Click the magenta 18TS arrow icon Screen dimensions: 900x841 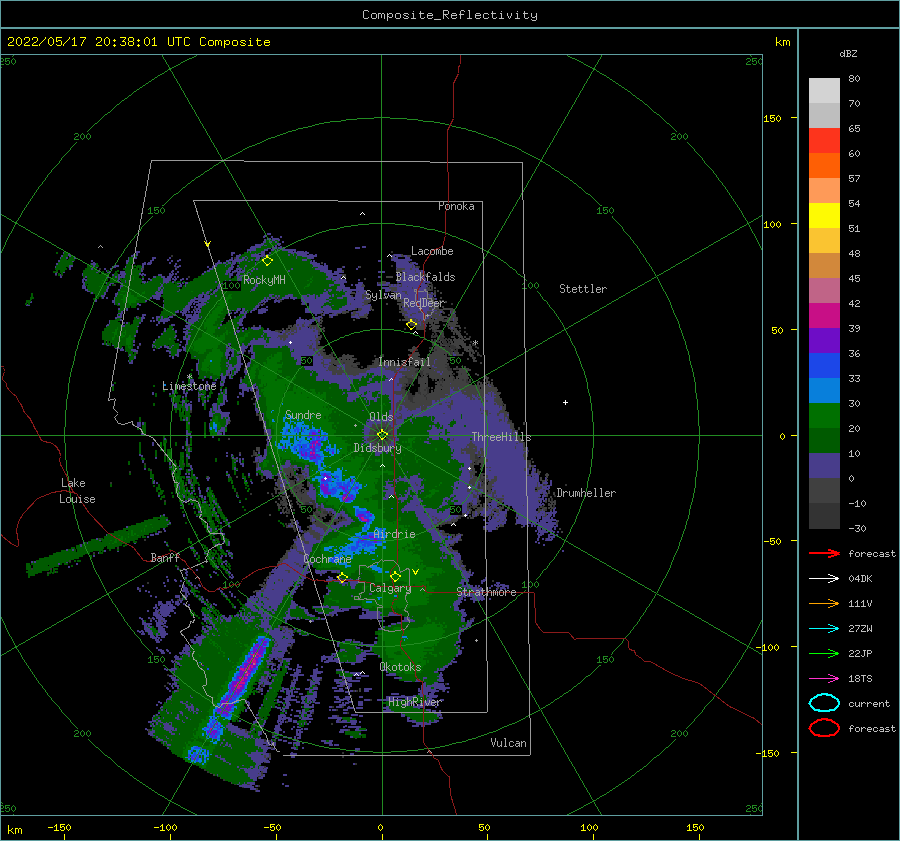point(824,679)
